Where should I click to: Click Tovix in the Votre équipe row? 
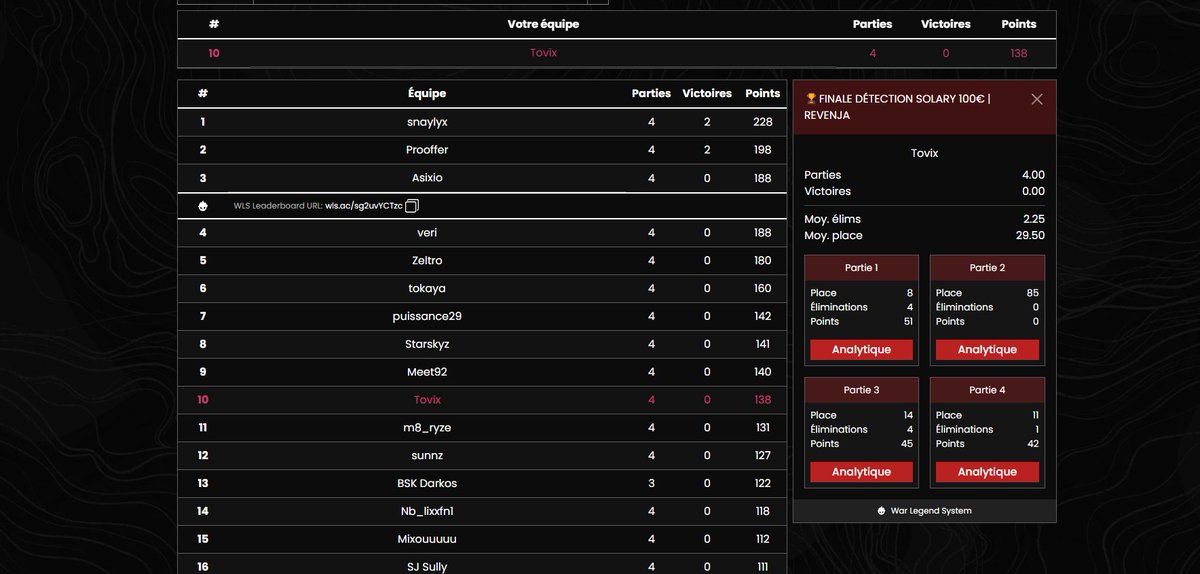[543, 53]
